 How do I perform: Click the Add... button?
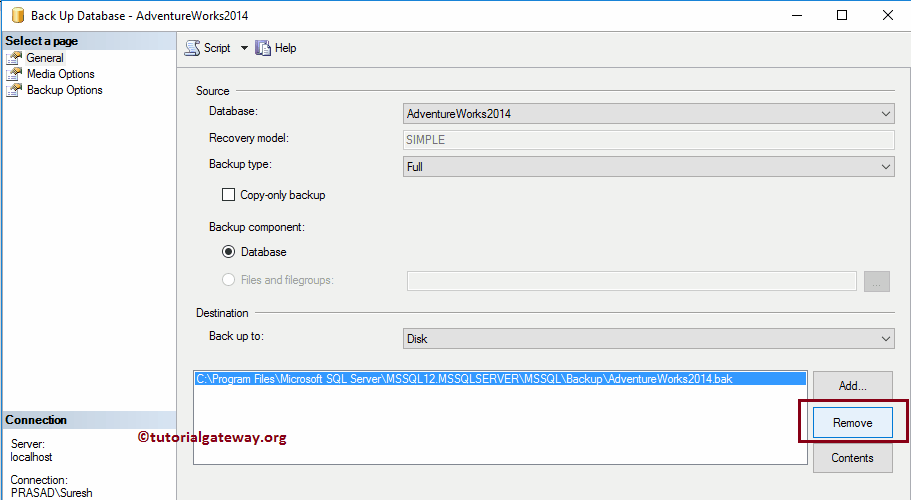(x=852, y=386)
